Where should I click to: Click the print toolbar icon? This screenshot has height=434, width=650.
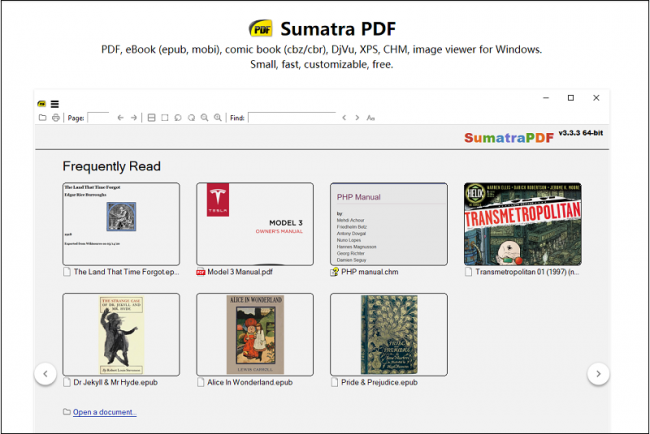coord(56,118)
